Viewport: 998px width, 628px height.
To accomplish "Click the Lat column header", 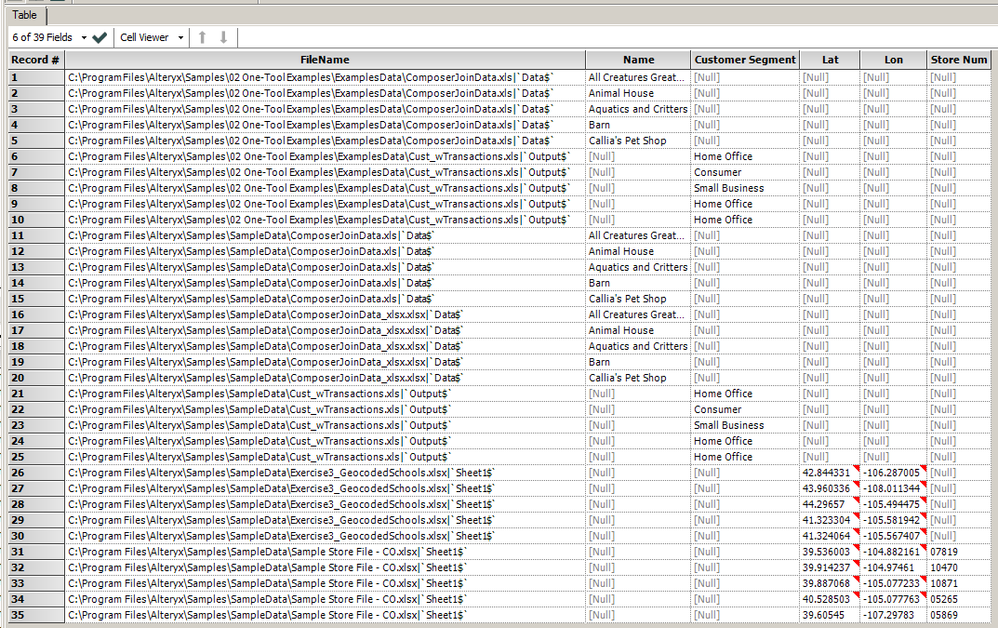I will (830, 60).
